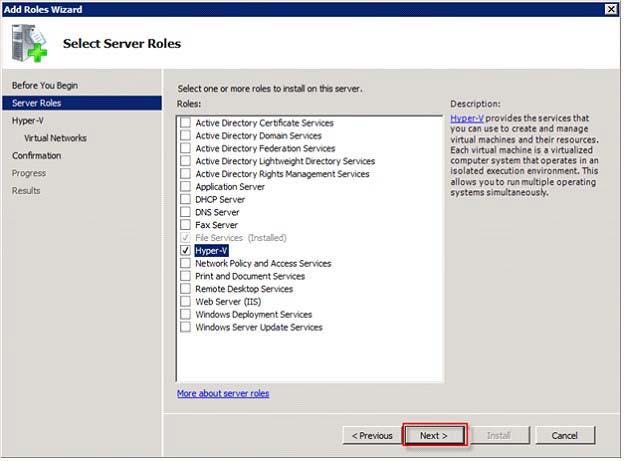625x461 pixels.
Task: Check the Web Server (IIS) checkbox
Action: click(x=185, y=301)
